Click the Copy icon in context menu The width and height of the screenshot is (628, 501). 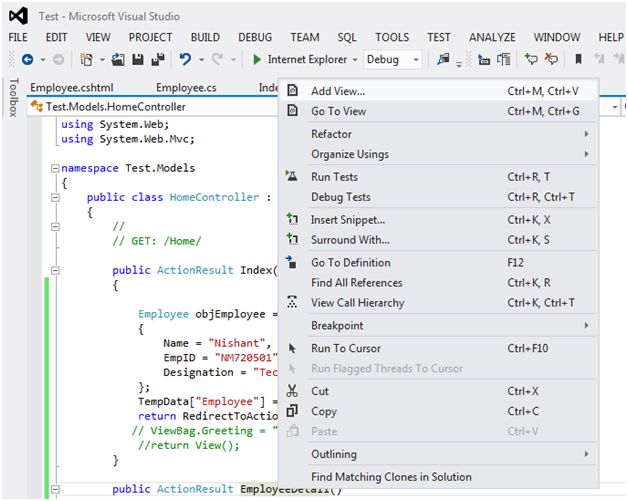pos(292,411)
